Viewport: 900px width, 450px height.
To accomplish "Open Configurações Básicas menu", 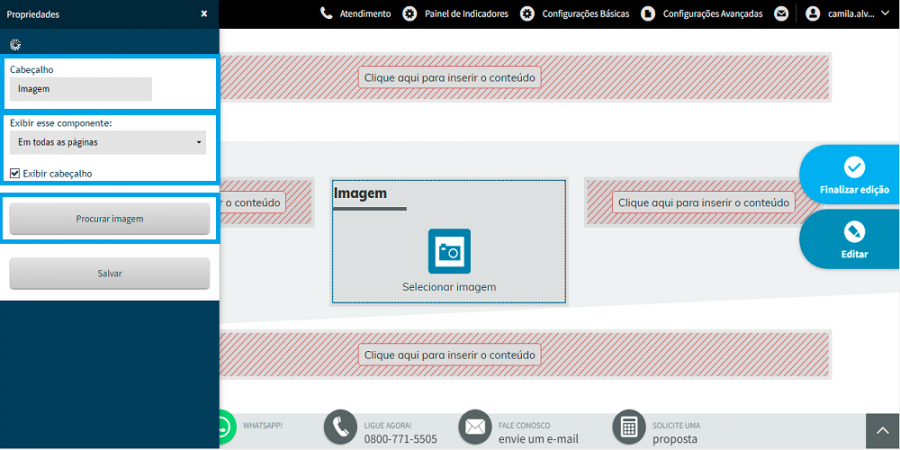I will (x=575, y=14).
